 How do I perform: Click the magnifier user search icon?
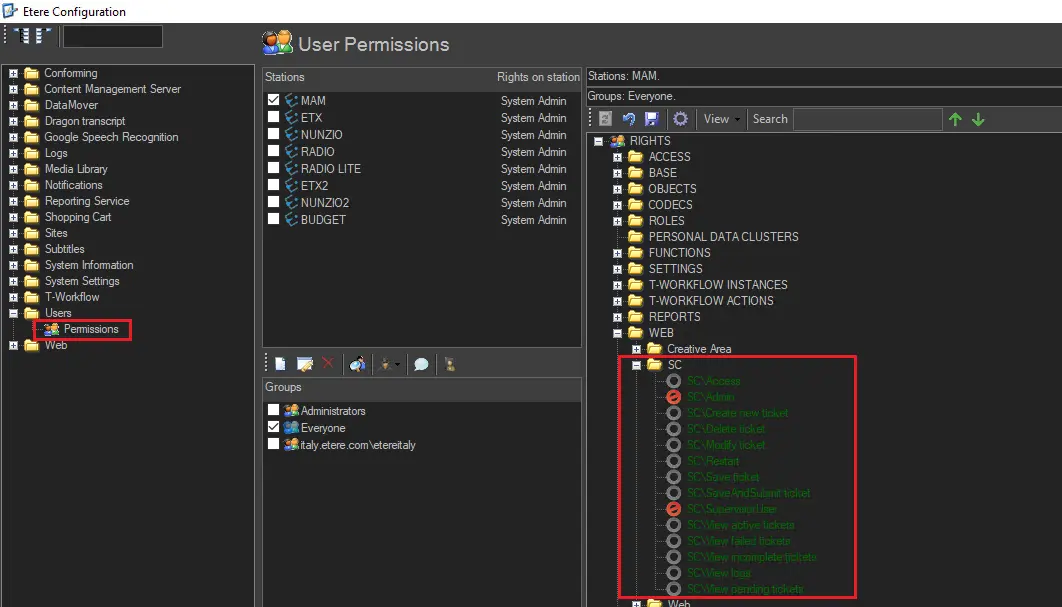tap(357, 364)
